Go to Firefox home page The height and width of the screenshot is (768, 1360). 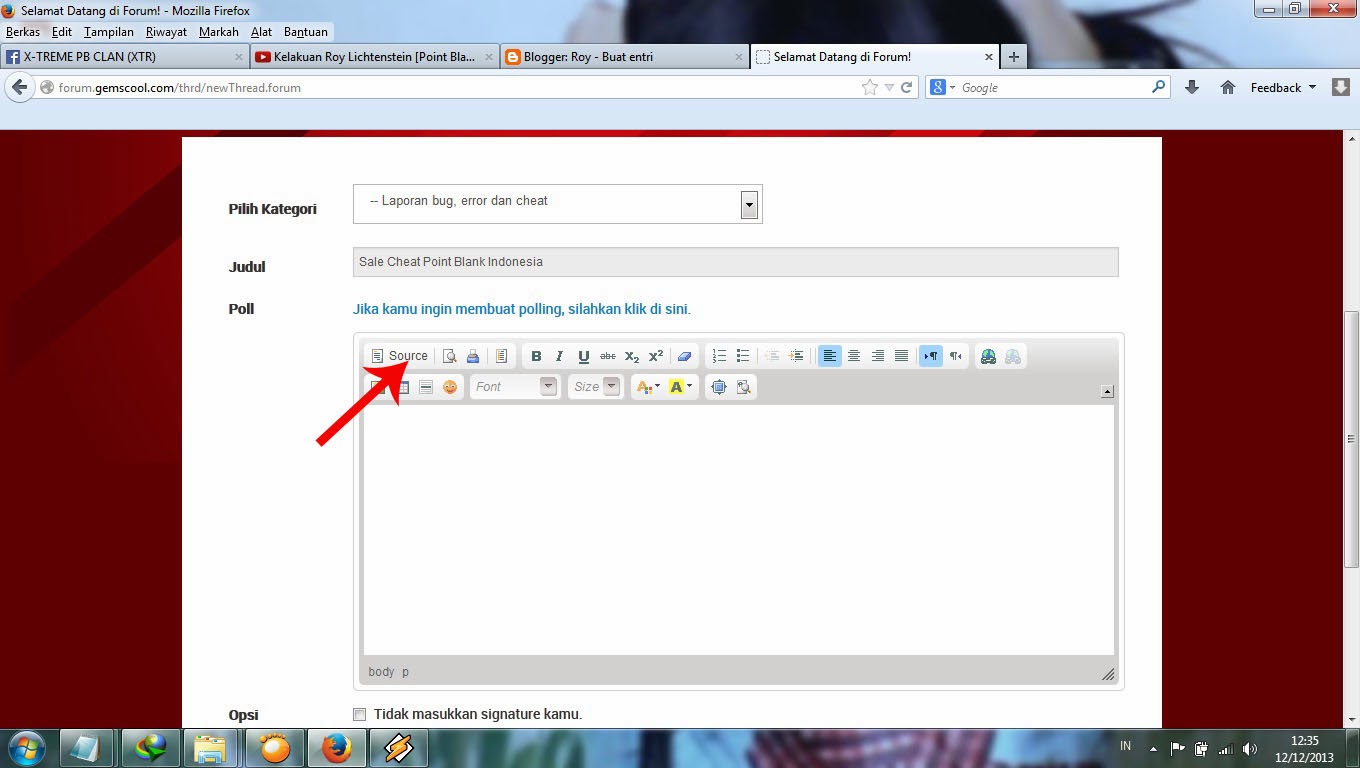1228,88
